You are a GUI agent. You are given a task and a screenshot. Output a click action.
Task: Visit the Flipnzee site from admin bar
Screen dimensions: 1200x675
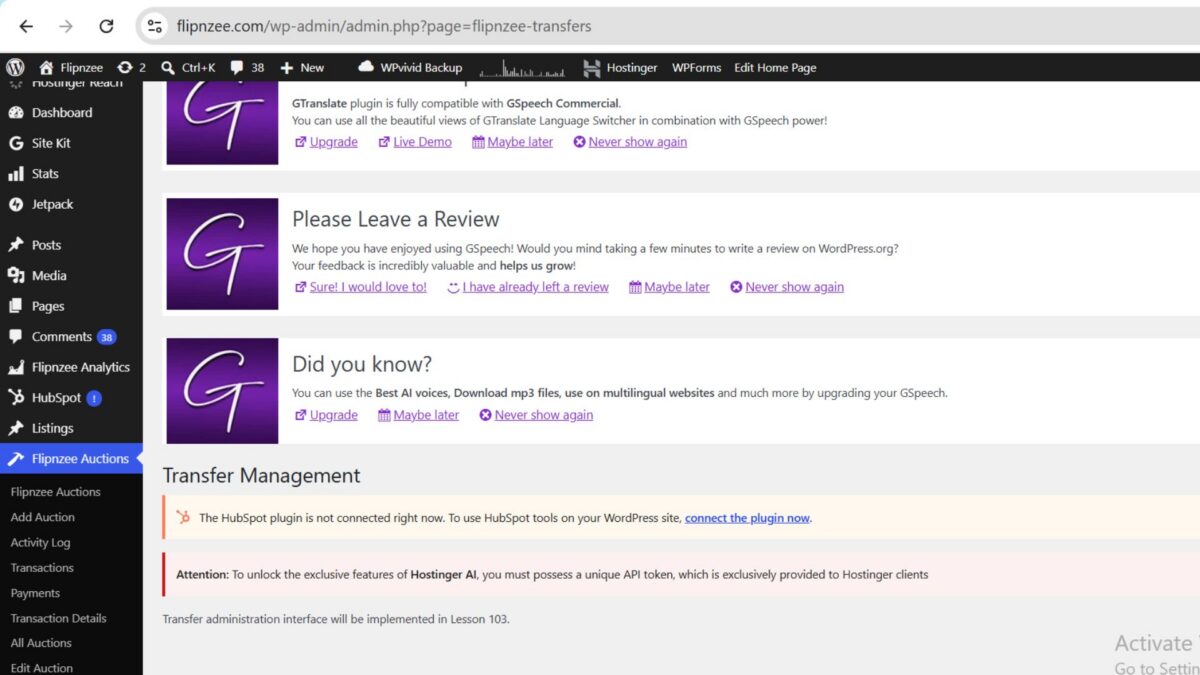pyautogui.click(x=70, y=67)
